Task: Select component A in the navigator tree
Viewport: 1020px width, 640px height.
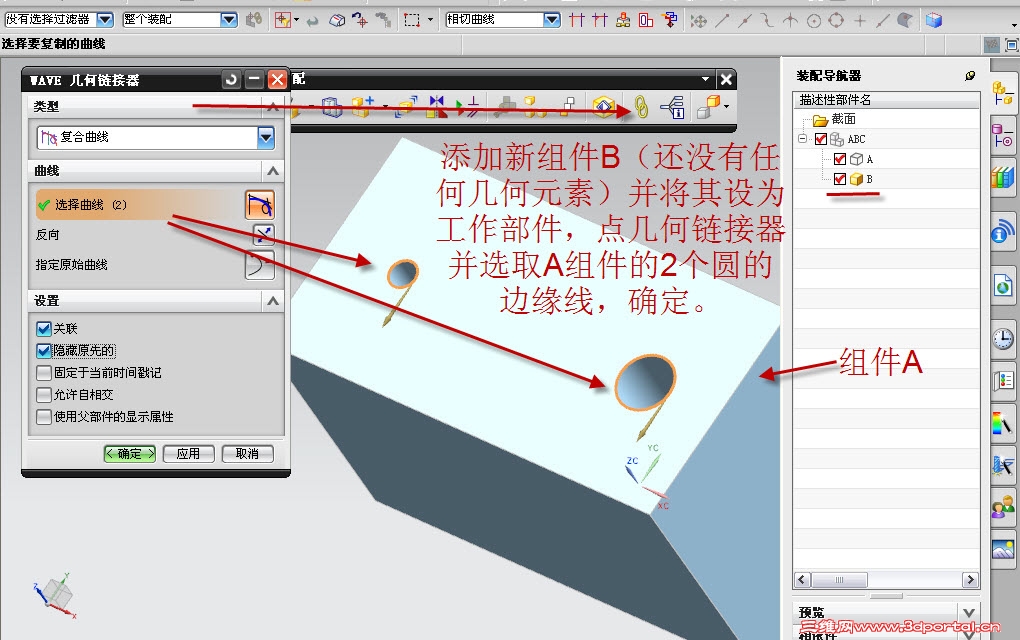Action: click(x=870, y=159)
